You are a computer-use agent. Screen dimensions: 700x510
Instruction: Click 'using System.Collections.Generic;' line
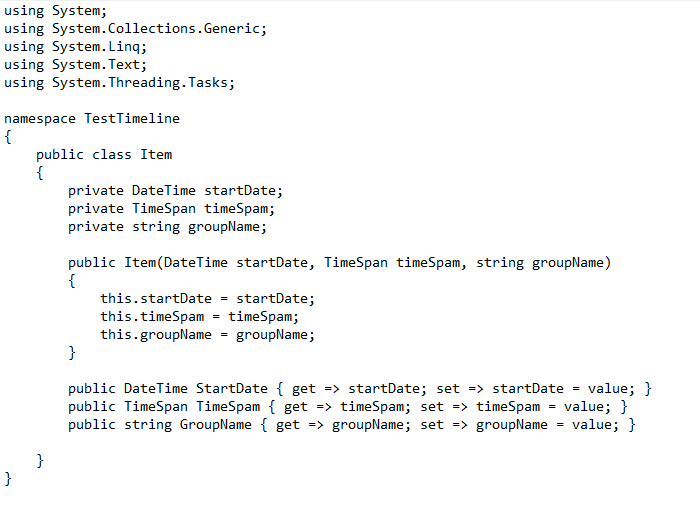[x=135, y=29]
